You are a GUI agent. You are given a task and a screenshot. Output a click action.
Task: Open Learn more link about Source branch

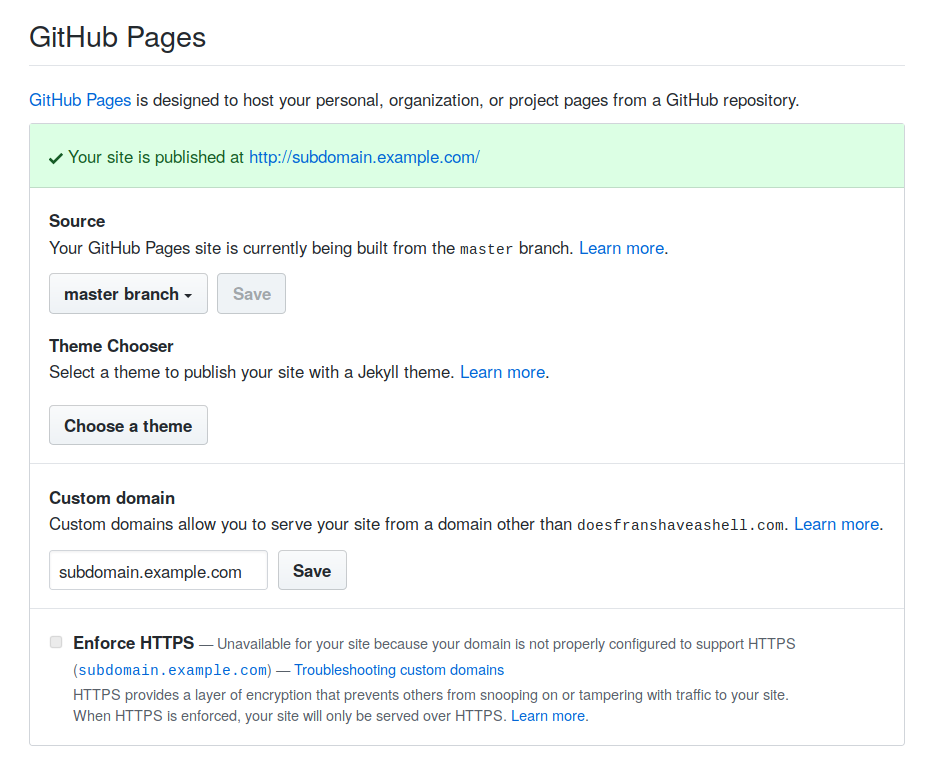coord(621,248)
